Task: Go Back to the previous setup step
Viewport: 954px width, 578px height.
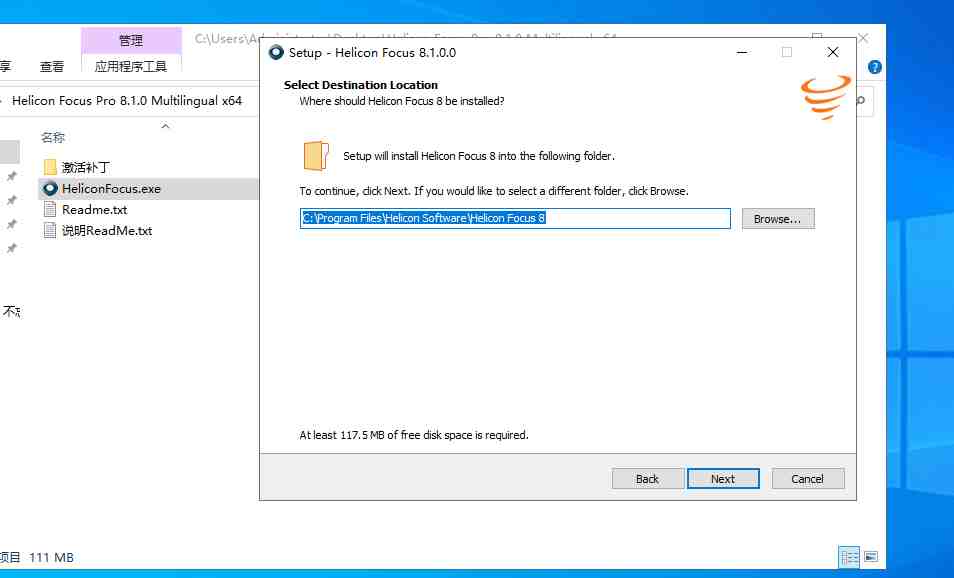Action: [x=648, y=479]
